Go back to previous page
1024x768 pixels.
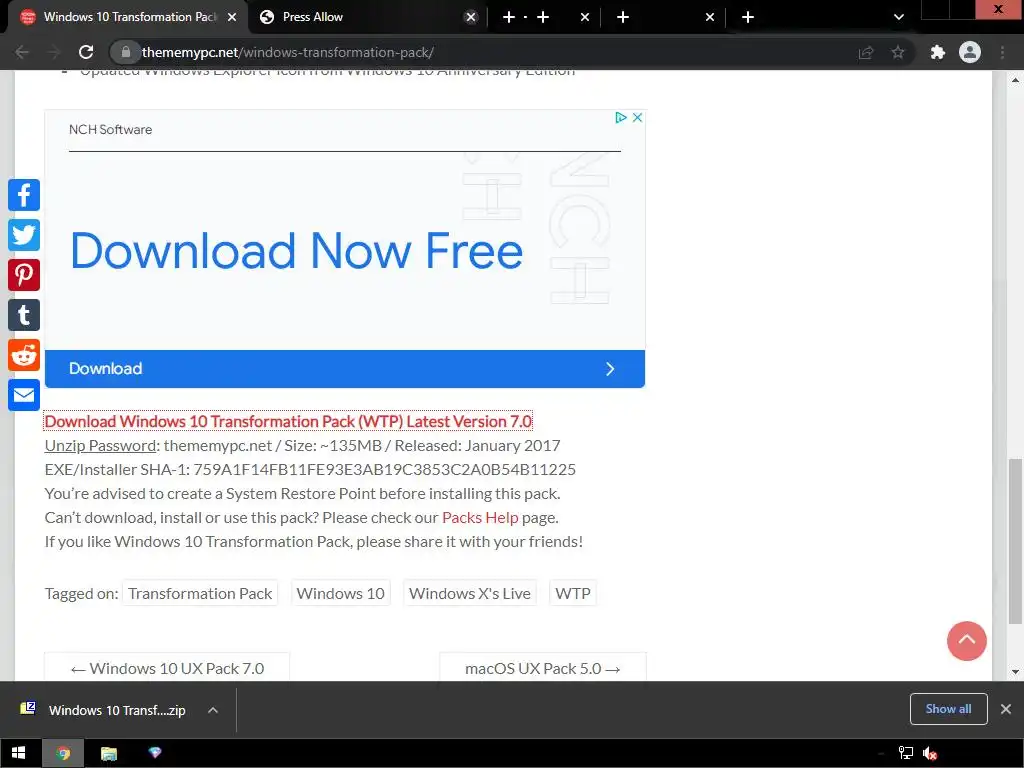point(22,52)
